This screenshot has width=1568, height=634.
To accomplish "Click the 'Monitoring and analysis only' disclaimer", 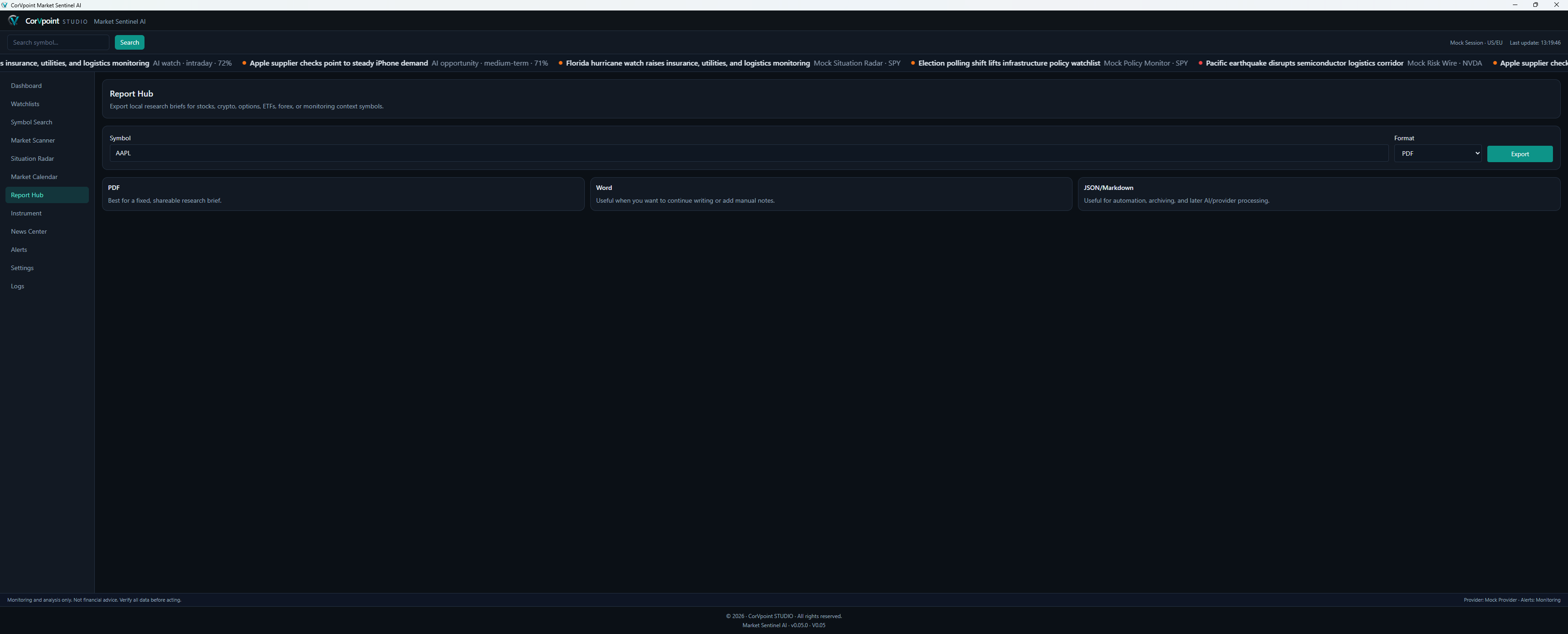I will 94,600.
